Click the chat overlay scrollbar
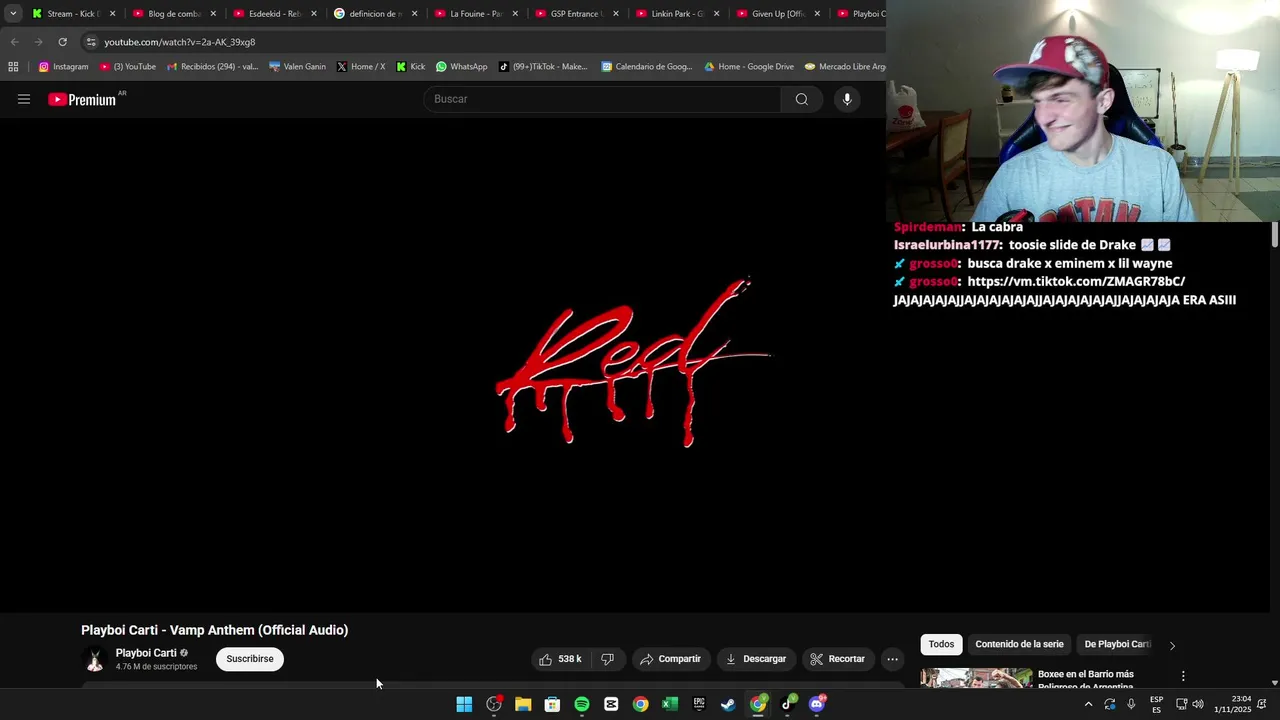Image resolution: width=1280 pixels, height=720 pixels. pyautogui.click(x=1275, y=235)
